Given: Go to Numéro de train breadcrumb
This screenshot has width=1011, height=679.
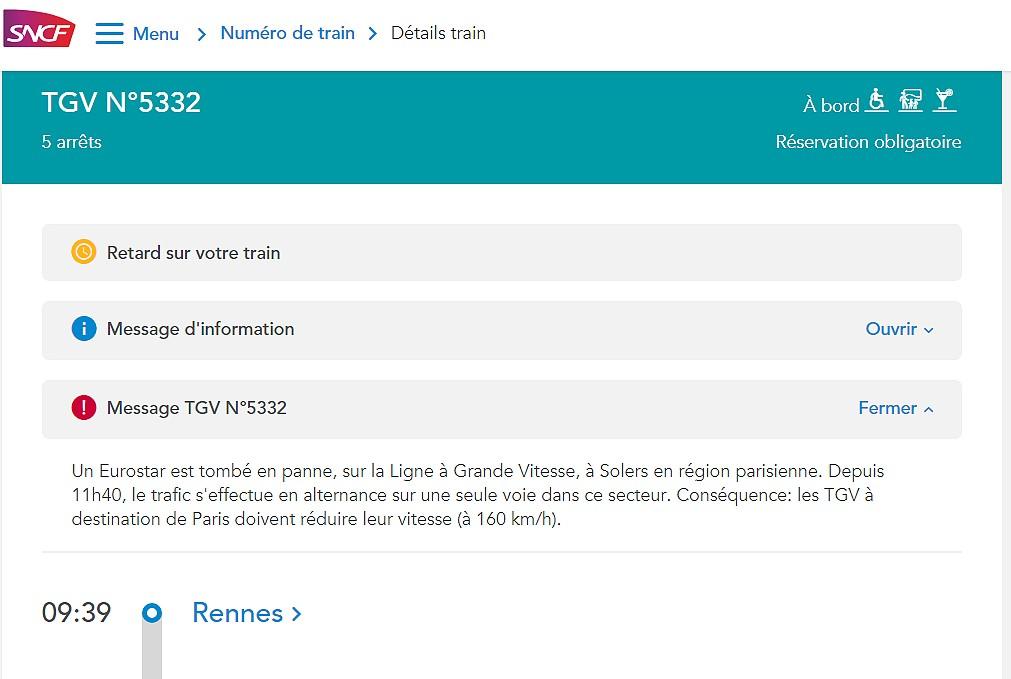Looking at the screenshot, I should (x=287, y=33).
